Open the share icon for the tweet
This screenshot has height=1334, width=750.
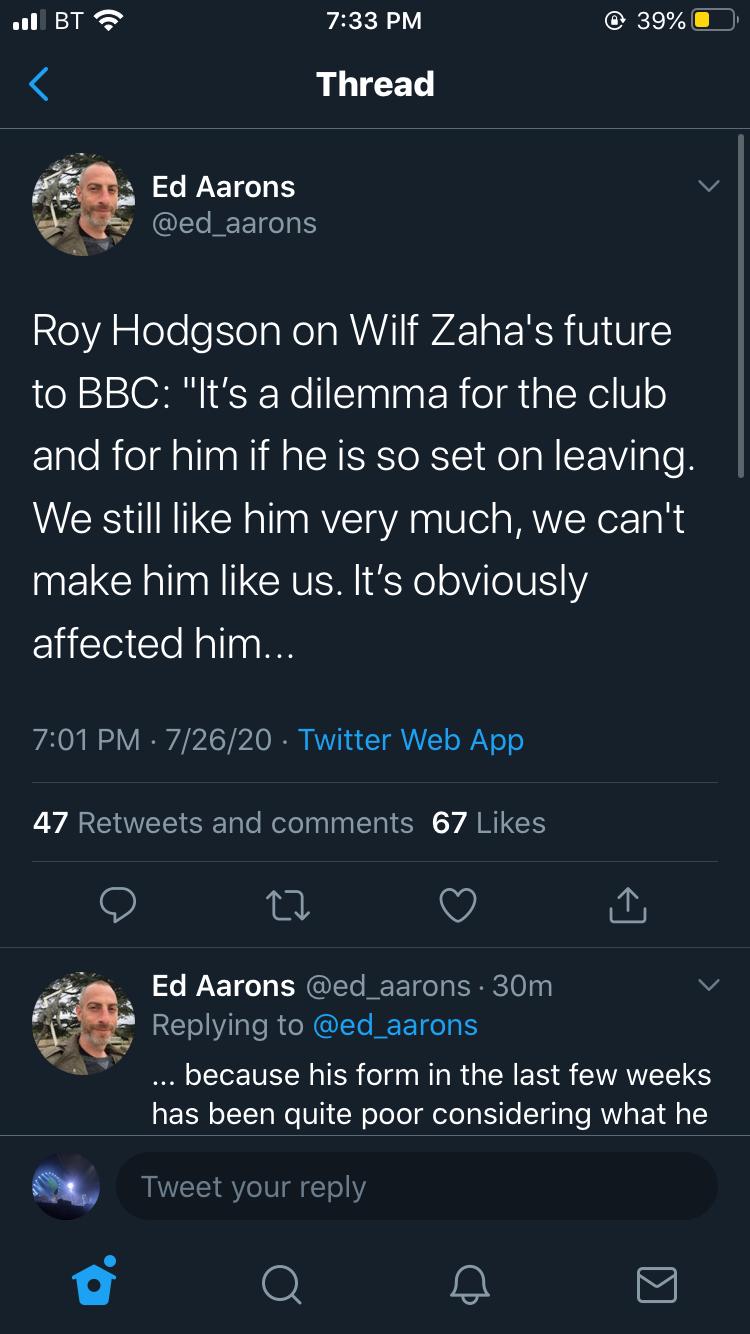pos(628,905)
